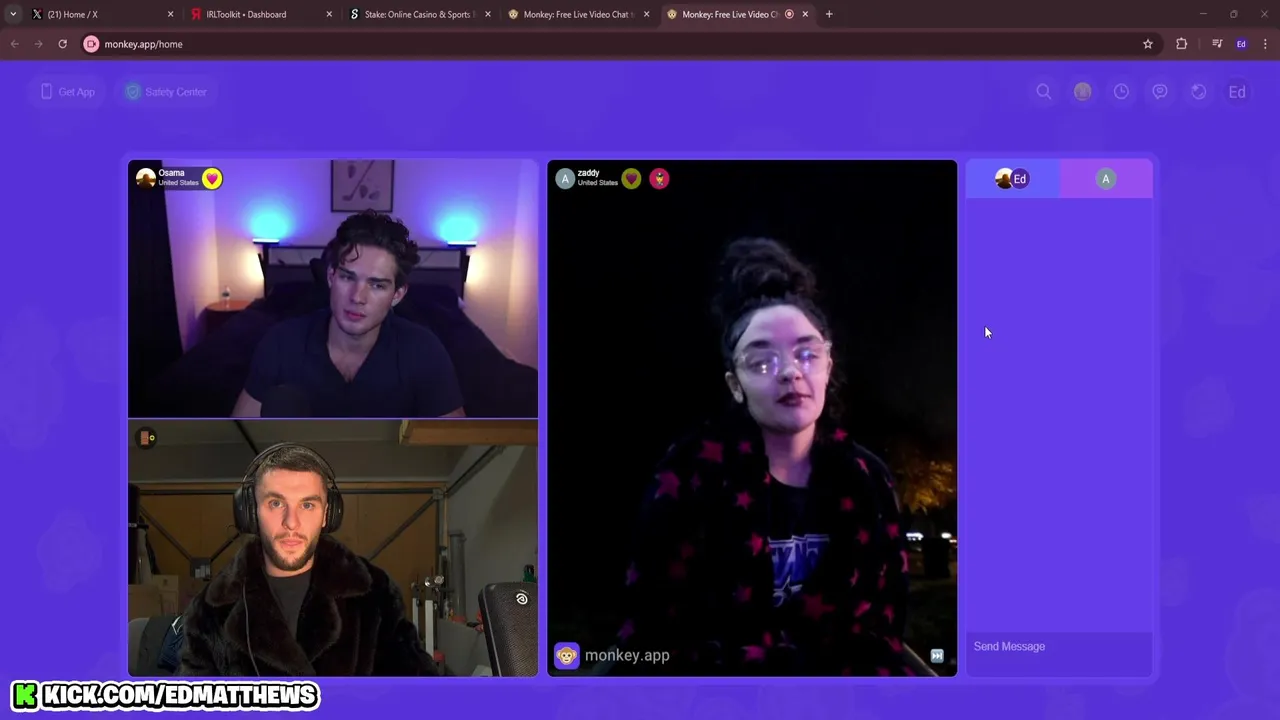The width and height of the screenshot is (1280, 720).
Task: Close the IRLToolkit Dashboard tab
Action: (x=329, y=14)
